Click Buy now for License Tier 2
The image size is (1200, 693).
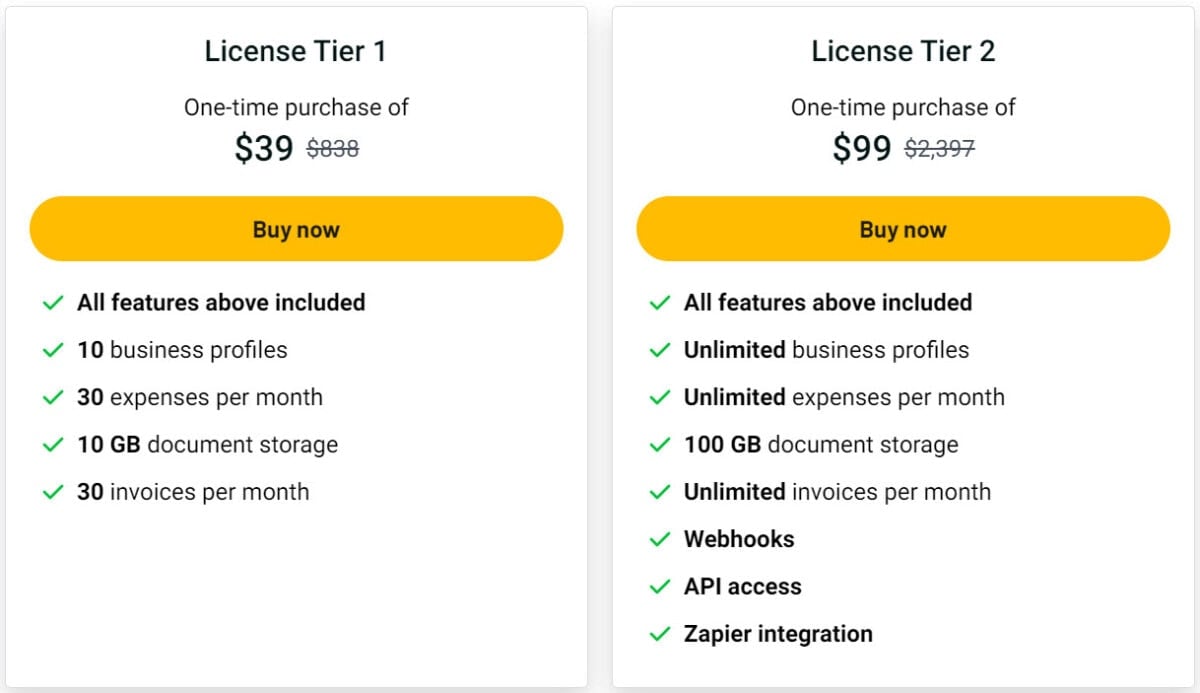(902, 228)
